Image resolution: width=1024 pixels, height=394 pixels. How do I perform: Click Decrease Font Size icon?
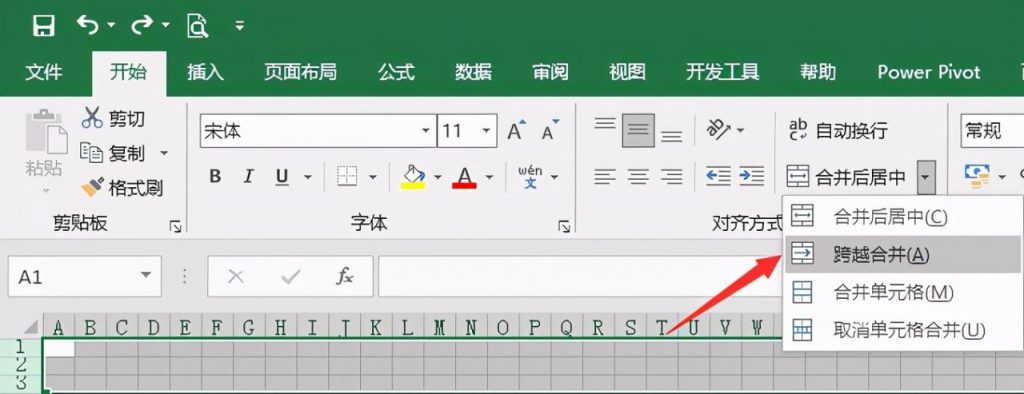tap(550, 131)
